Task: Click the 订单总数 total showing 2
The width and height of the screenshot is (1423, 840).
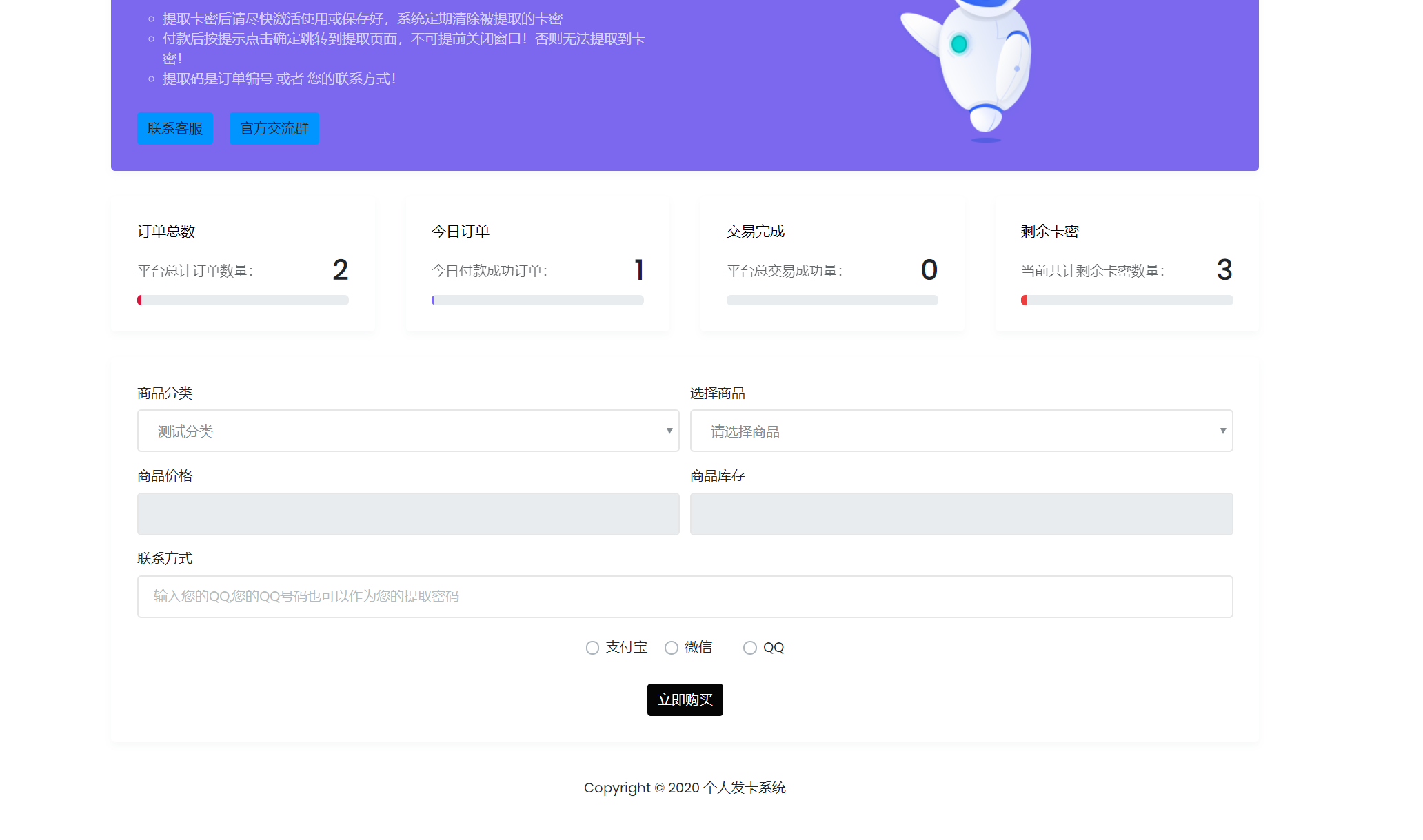Action: coord(341,271)
